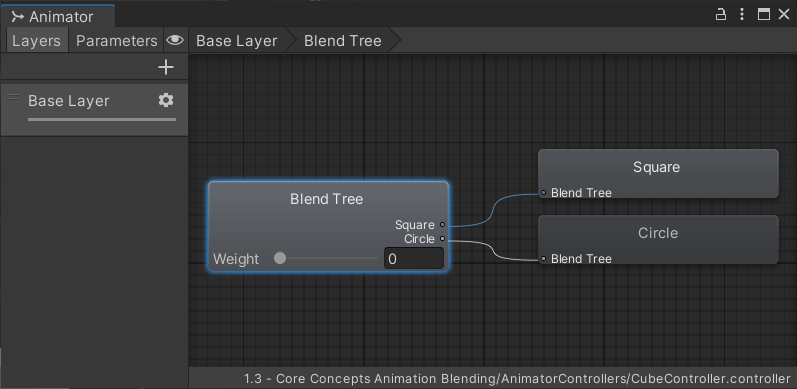Image resolution: width=797 pixels, height=389 pixels.
Task: Go to Base Layer breadcrumb
Action: point(237,41)
